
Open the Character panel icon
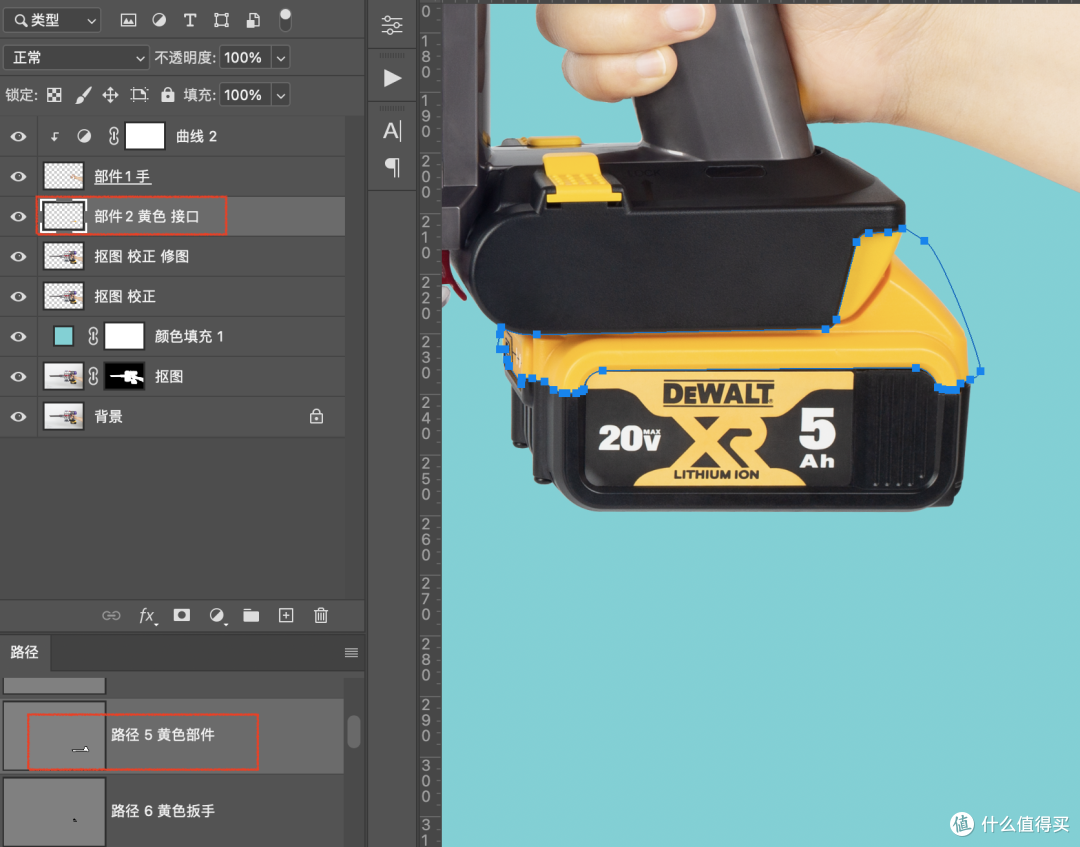(x=392, y=131)
